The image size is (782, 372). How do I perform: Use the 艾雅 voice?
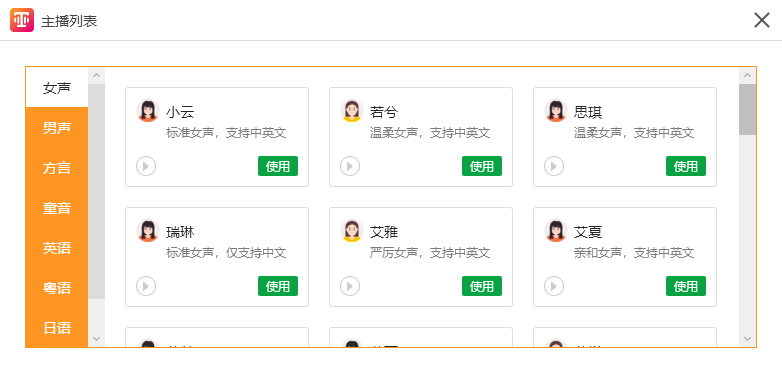tap(482, 286)
